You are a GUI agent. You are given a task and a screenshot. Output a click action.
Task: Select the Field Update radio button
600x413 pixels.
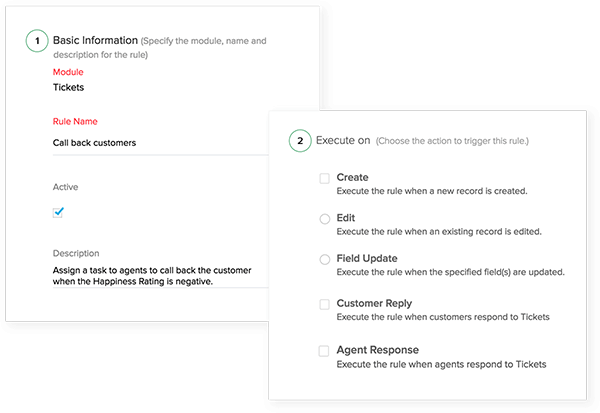tap(324, 259)
